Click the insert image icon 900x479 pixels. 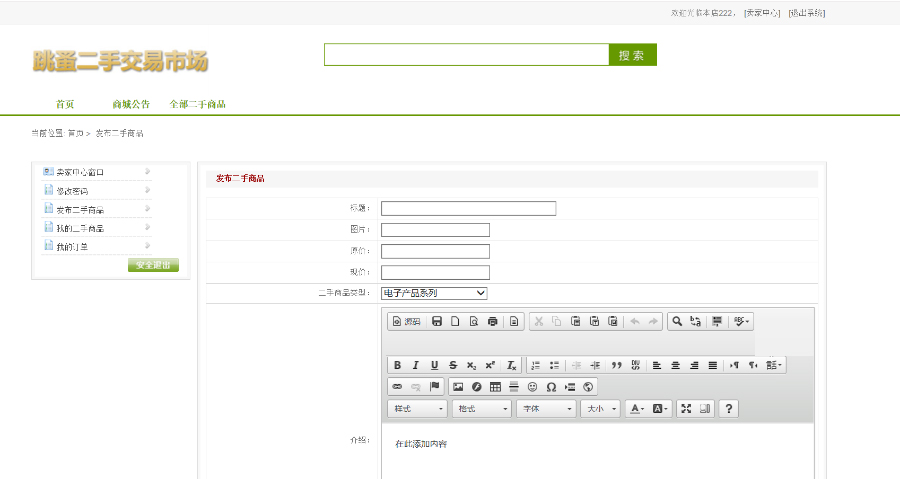(x=458, y=386)
